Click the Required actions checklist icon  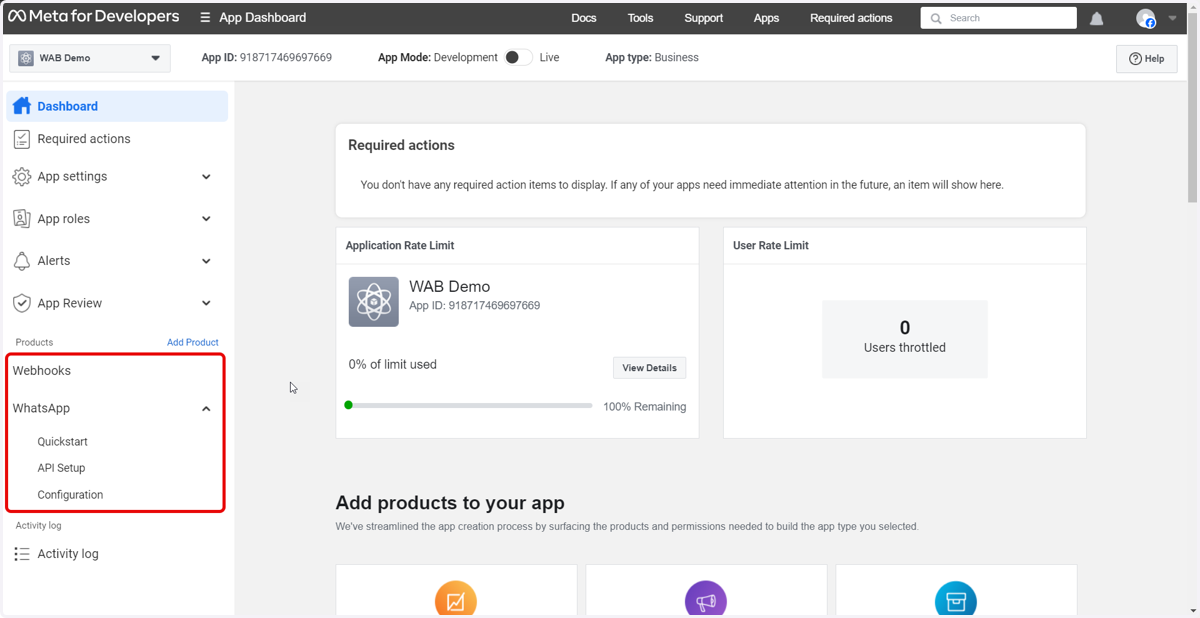click(x=21, y=139)
